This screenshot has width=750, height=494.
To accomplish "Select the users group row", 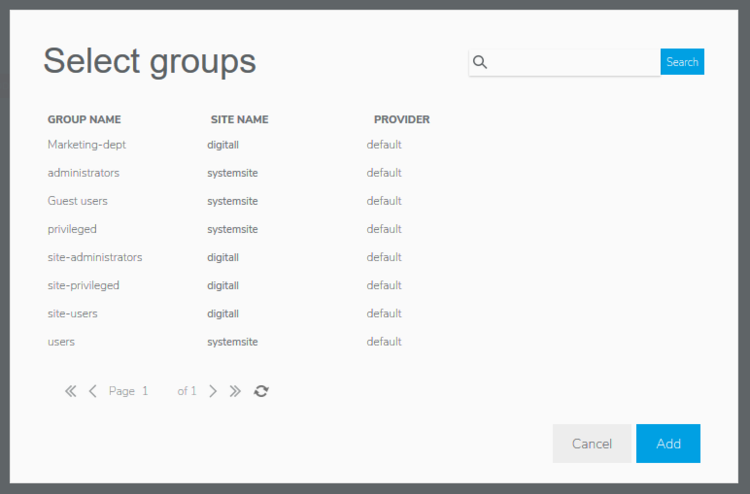I will 61,342.
